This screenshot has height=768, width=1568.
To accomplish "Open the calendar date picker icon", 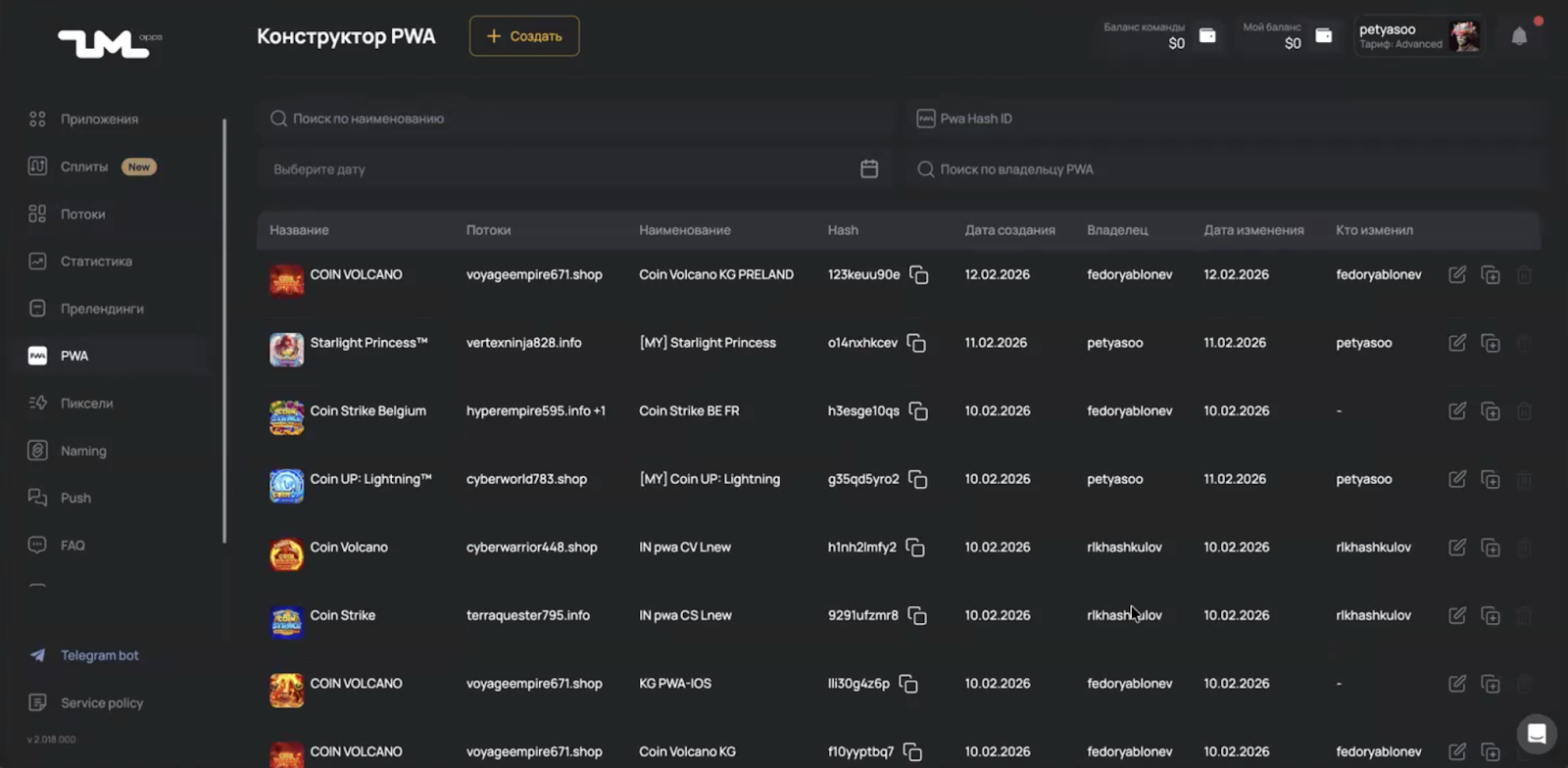I will click(868, 169).
